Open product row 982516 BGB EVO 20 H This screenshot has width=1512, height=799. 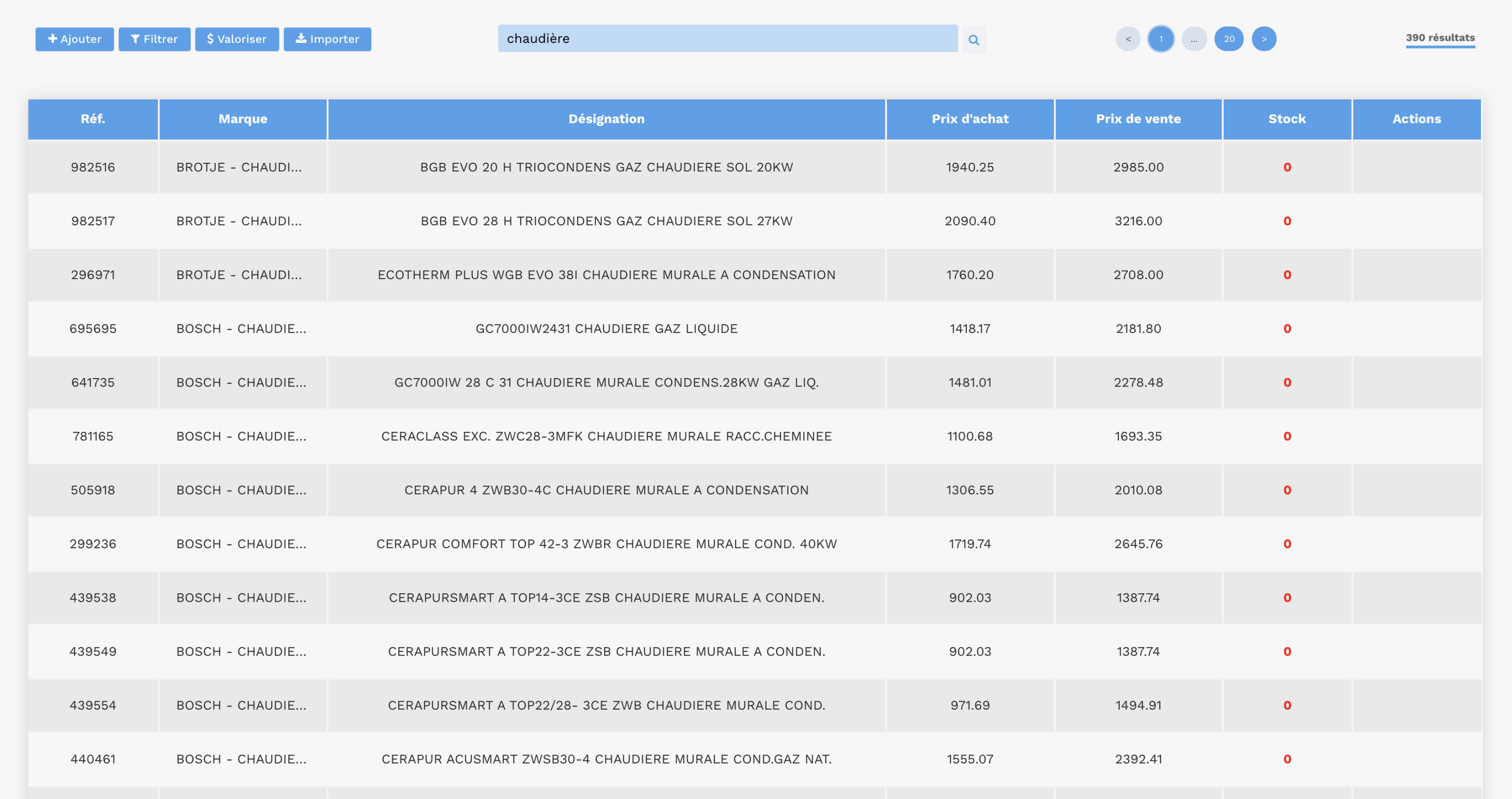[x=606, y=167]
